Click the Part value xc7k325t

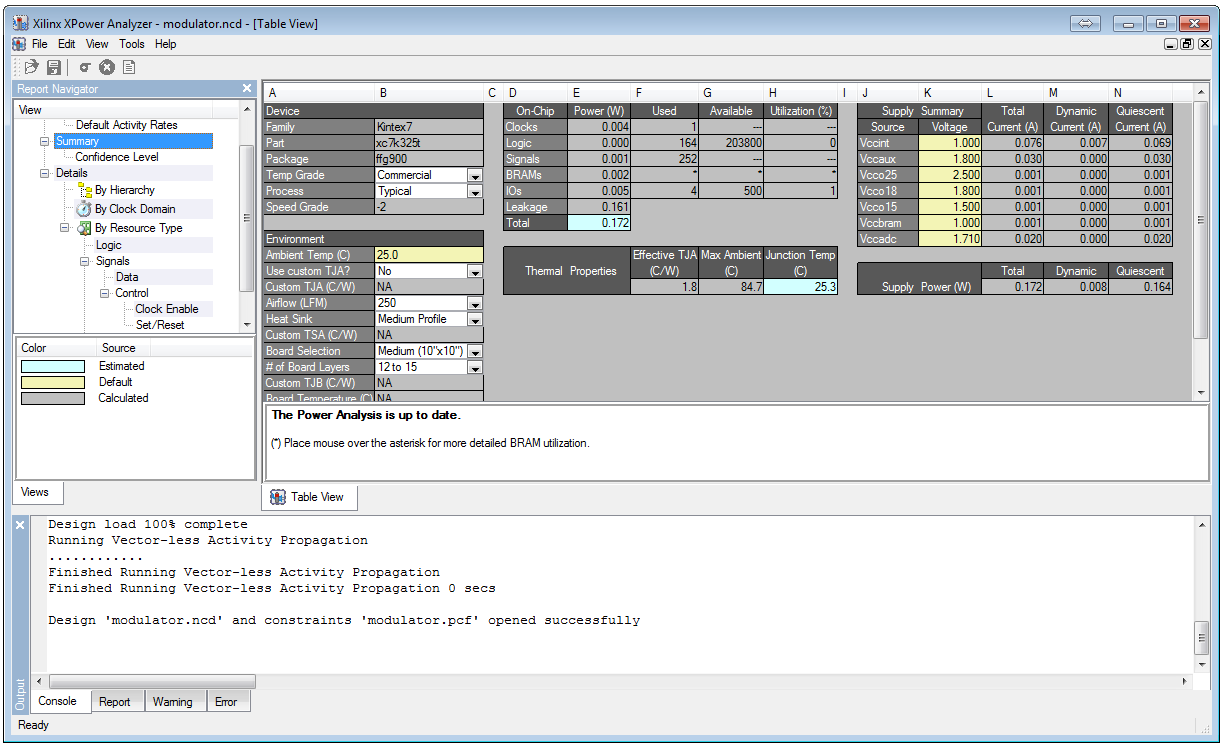428,143
